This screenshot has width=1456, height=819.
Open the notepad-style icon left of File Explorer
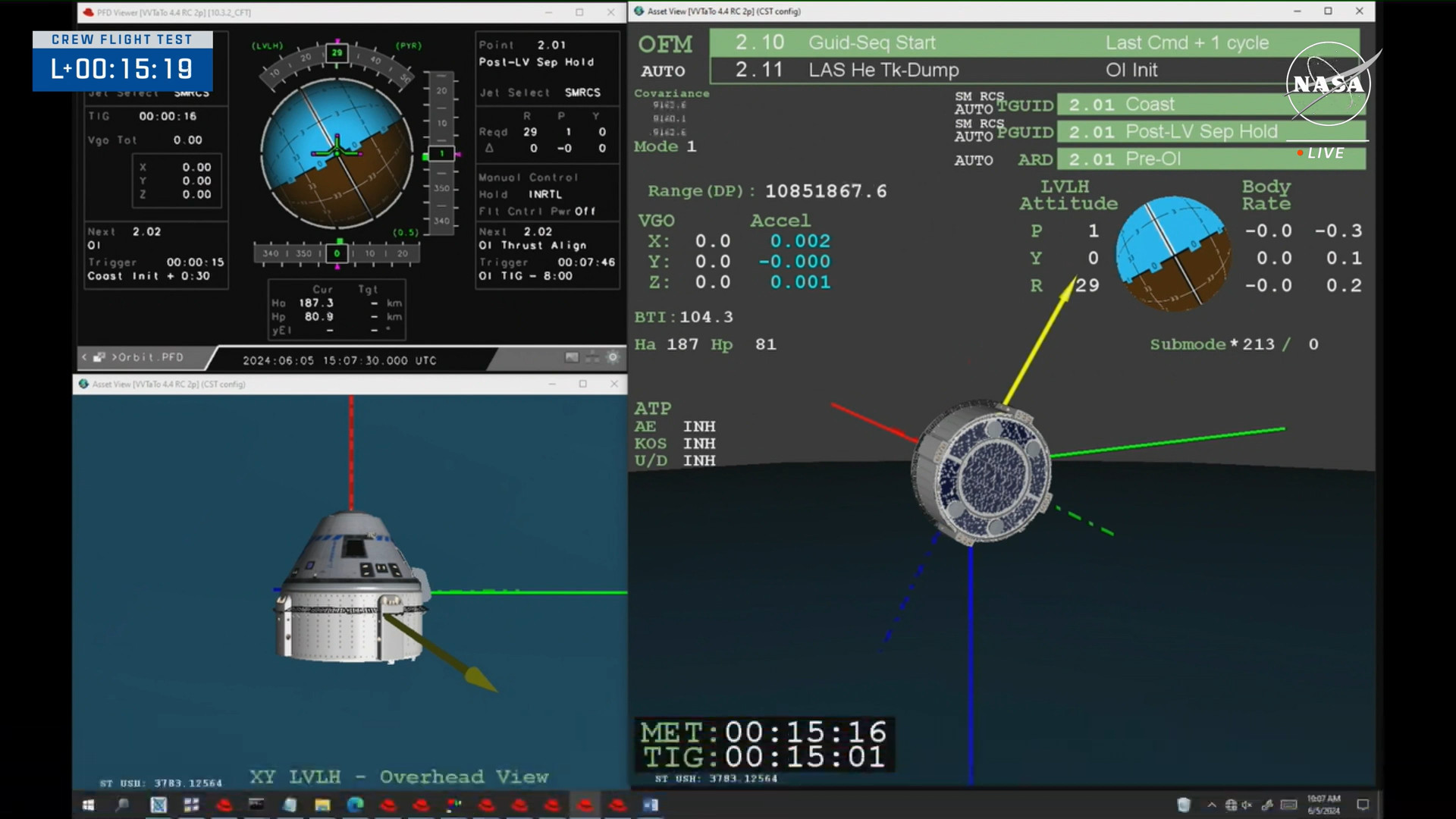click(x=290, y=805)
